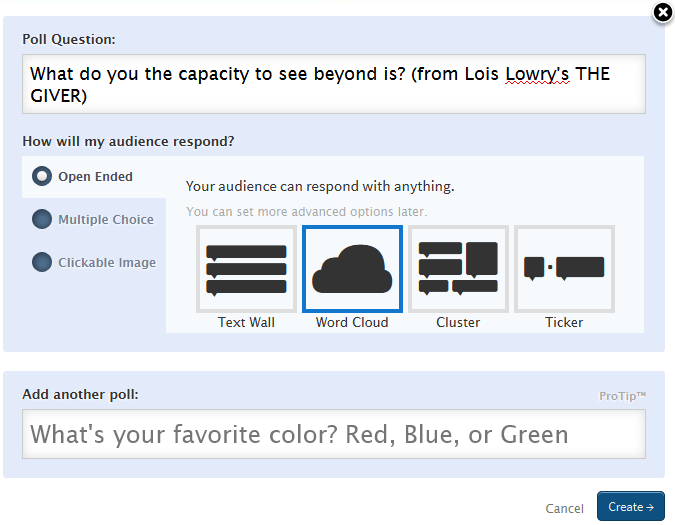This screenshot has width=675, height=525.
Task: Open the ProTip link
Action: coord(622,396)
